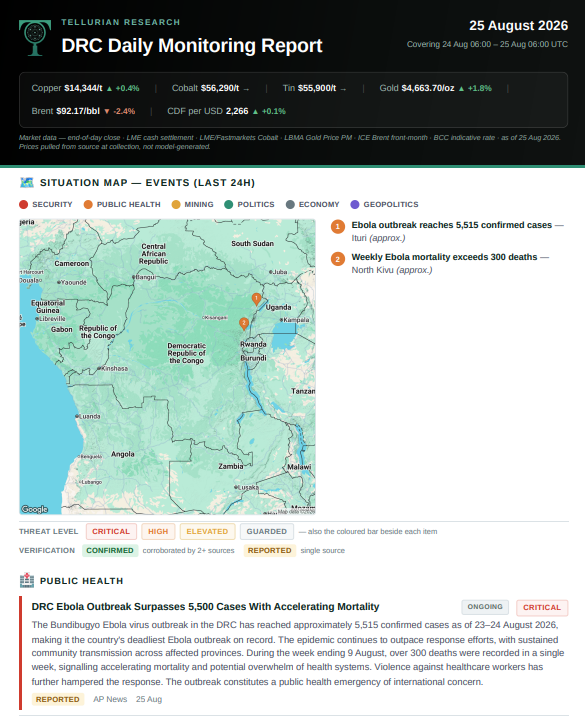Click the green Copper up arrow indicator
Screen dimensions: 585x727
109,89
